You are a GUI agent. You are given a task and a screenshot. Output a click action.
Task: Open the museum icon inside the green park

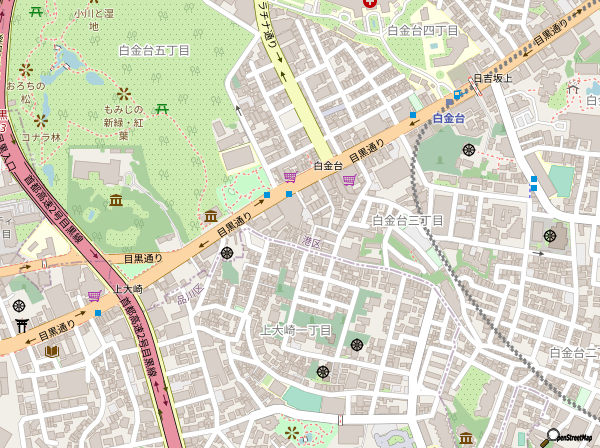(x=116, y=200)
